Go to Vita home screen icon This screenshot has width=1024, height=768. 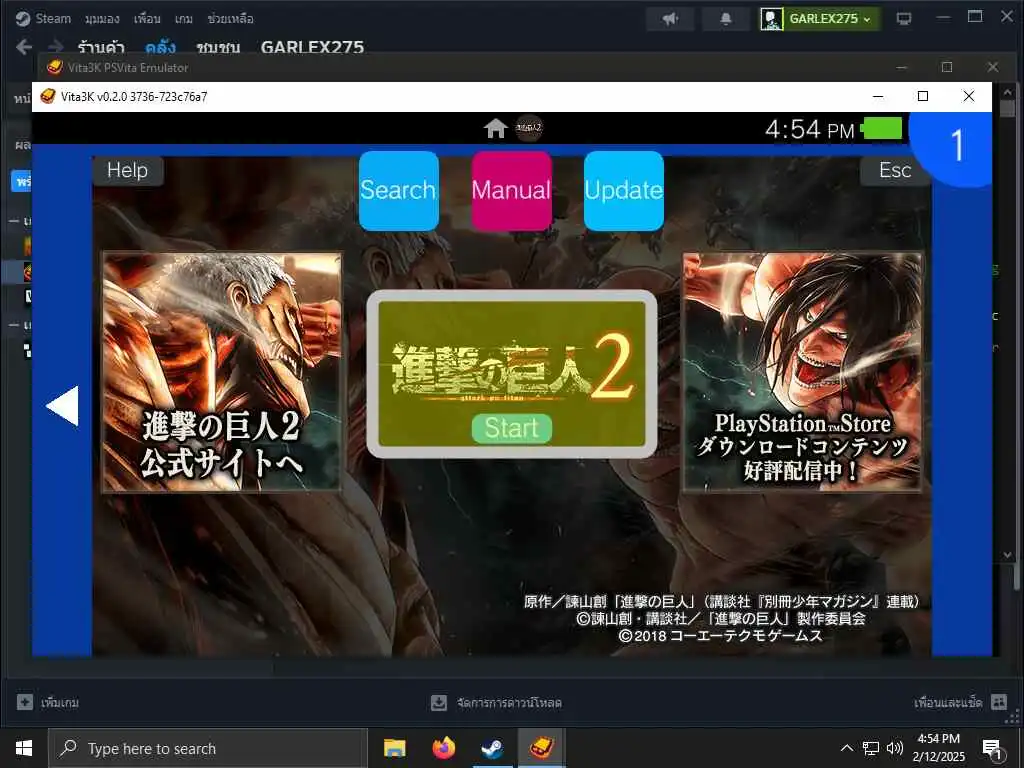point(495,128)
